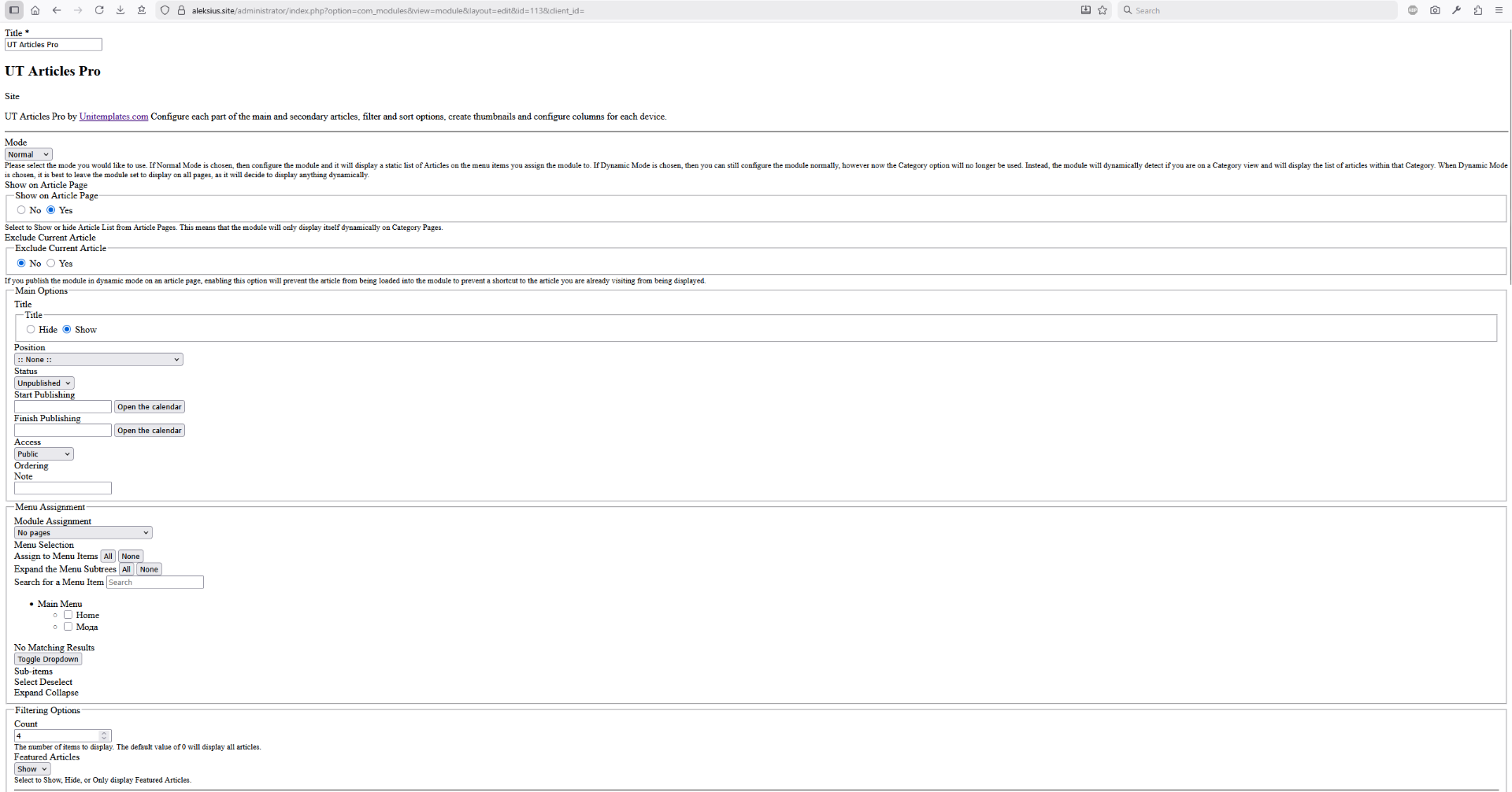Open the extensions puzzle icon
This screenshot has width=1512, height=792.
pyautogui.click(x=1477, y=10)
